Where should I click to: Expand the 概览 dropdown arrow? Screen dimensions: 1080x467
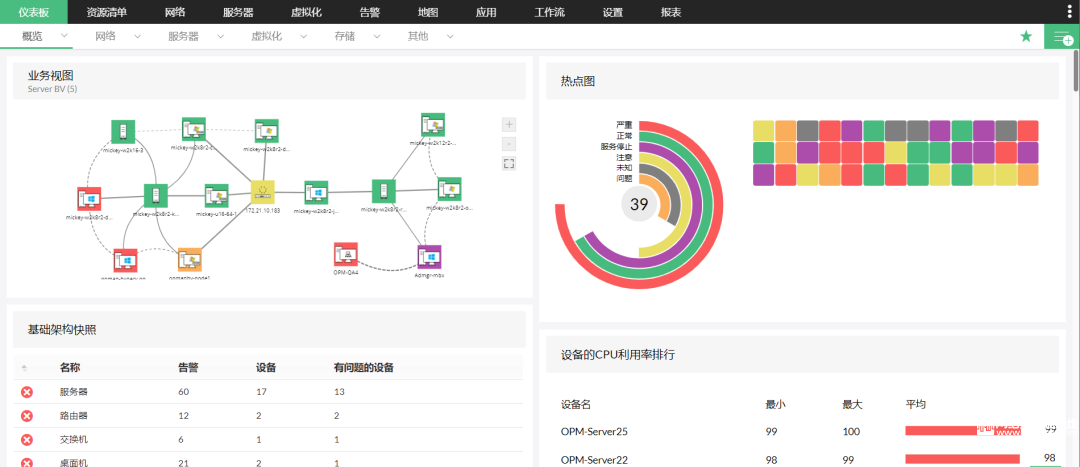click(x=64, y=37)
